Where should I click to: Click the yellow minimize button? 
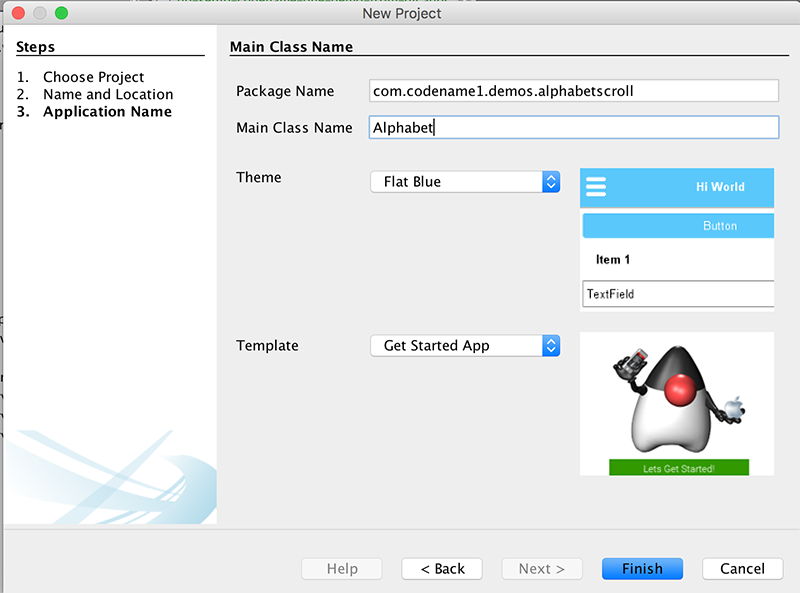[40, 13]
